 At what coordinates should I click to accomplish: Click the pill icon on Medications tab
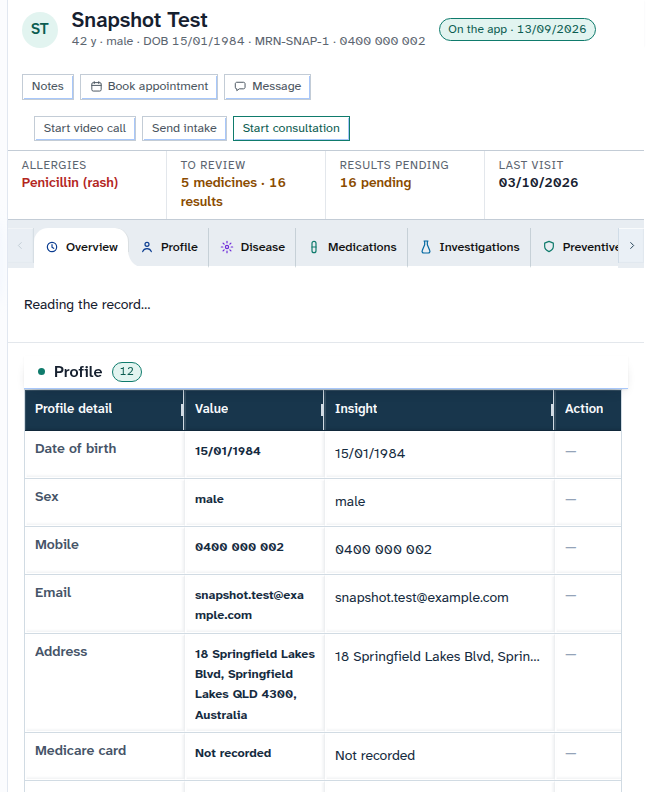[314, 247]
